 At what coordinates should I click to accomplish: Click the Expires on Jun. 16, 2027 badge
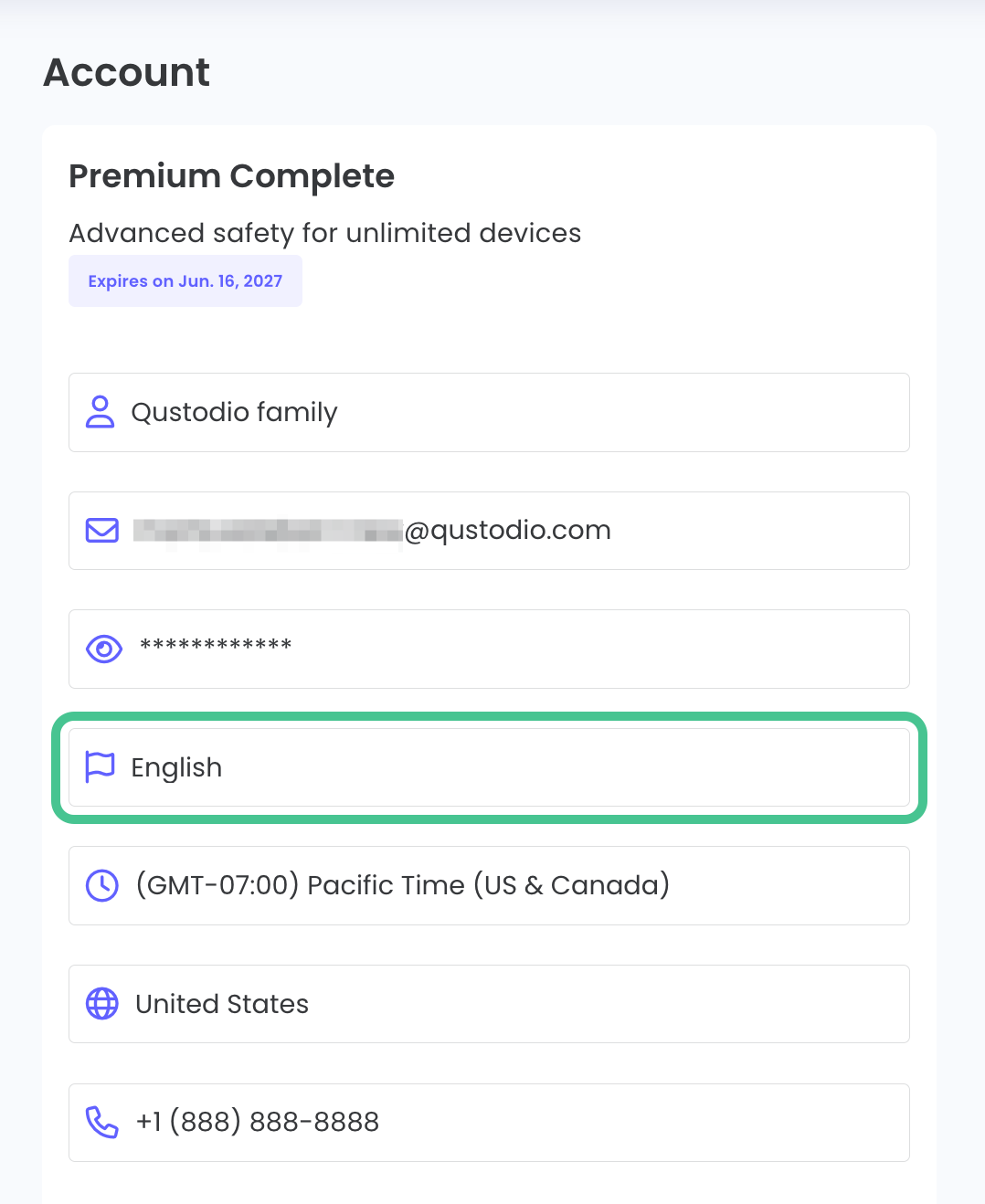tap(185, 280)
